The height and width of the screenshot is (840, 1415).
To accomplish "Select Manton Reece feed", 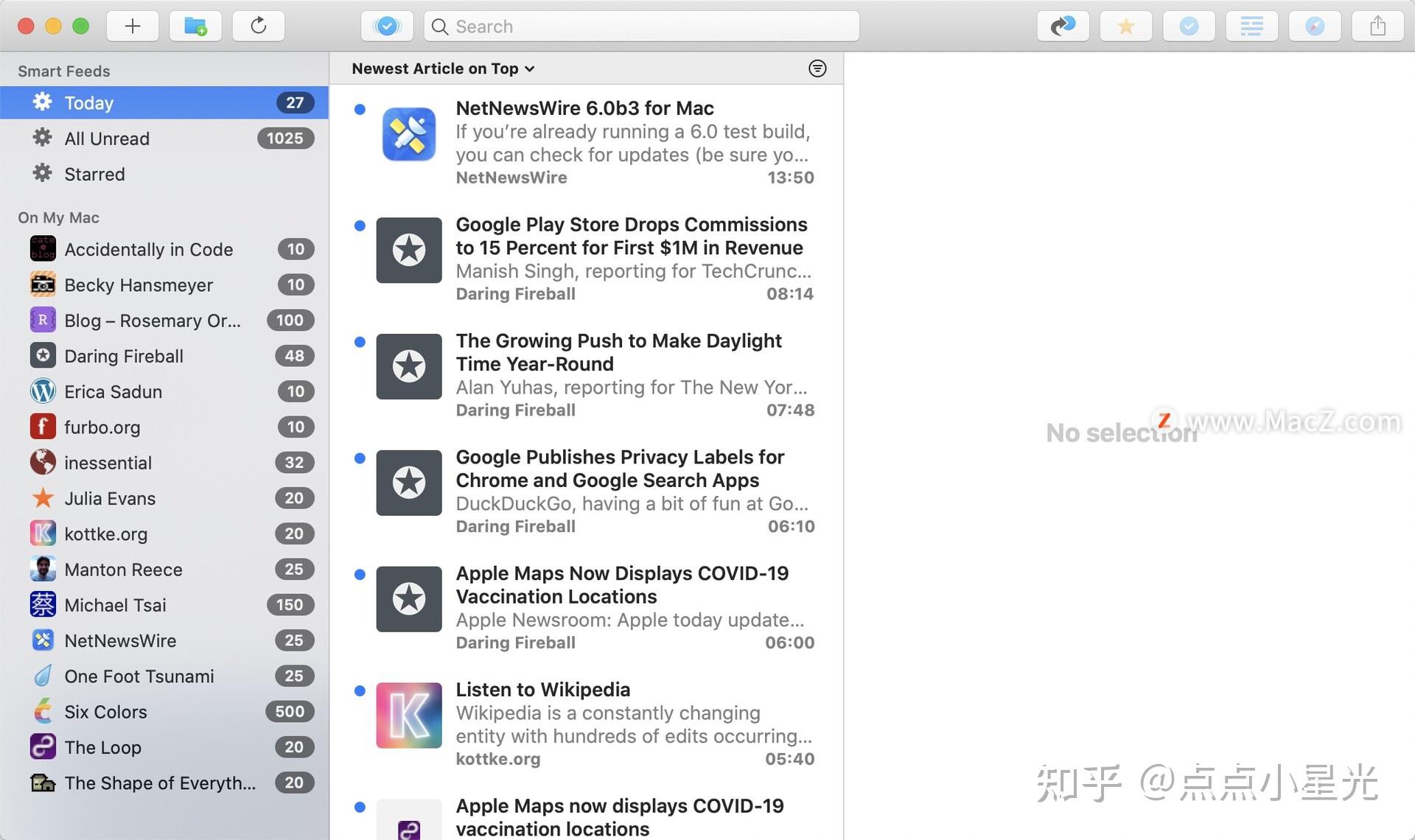I will point(164,570).
